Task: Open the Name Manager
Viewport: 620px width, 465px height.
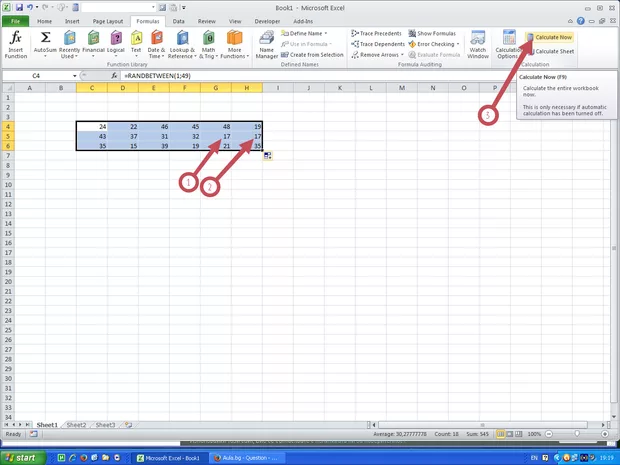Action: click(267, 45)
